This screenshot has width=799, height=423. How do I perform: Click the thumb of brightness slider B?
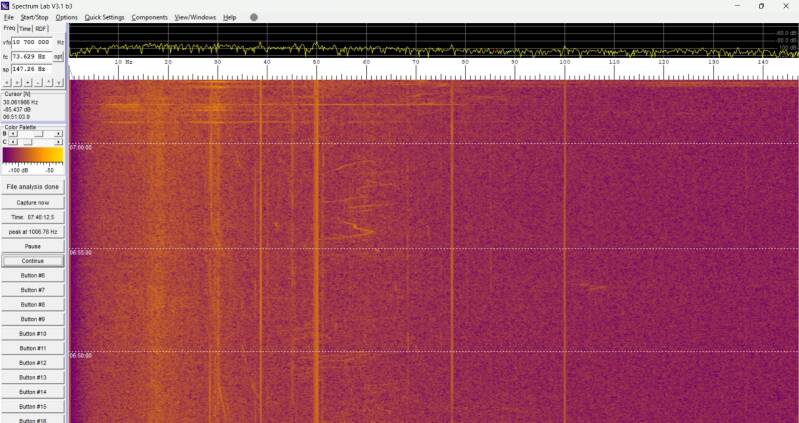click(x=39, y=134)
